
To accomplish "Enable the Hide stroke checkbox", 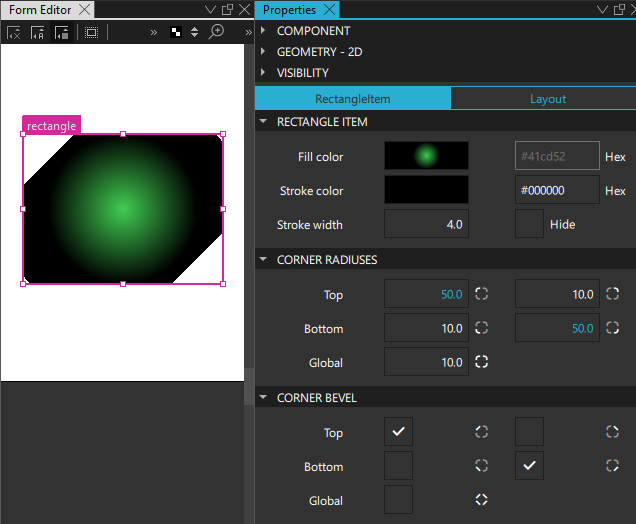I will (529, 224).
